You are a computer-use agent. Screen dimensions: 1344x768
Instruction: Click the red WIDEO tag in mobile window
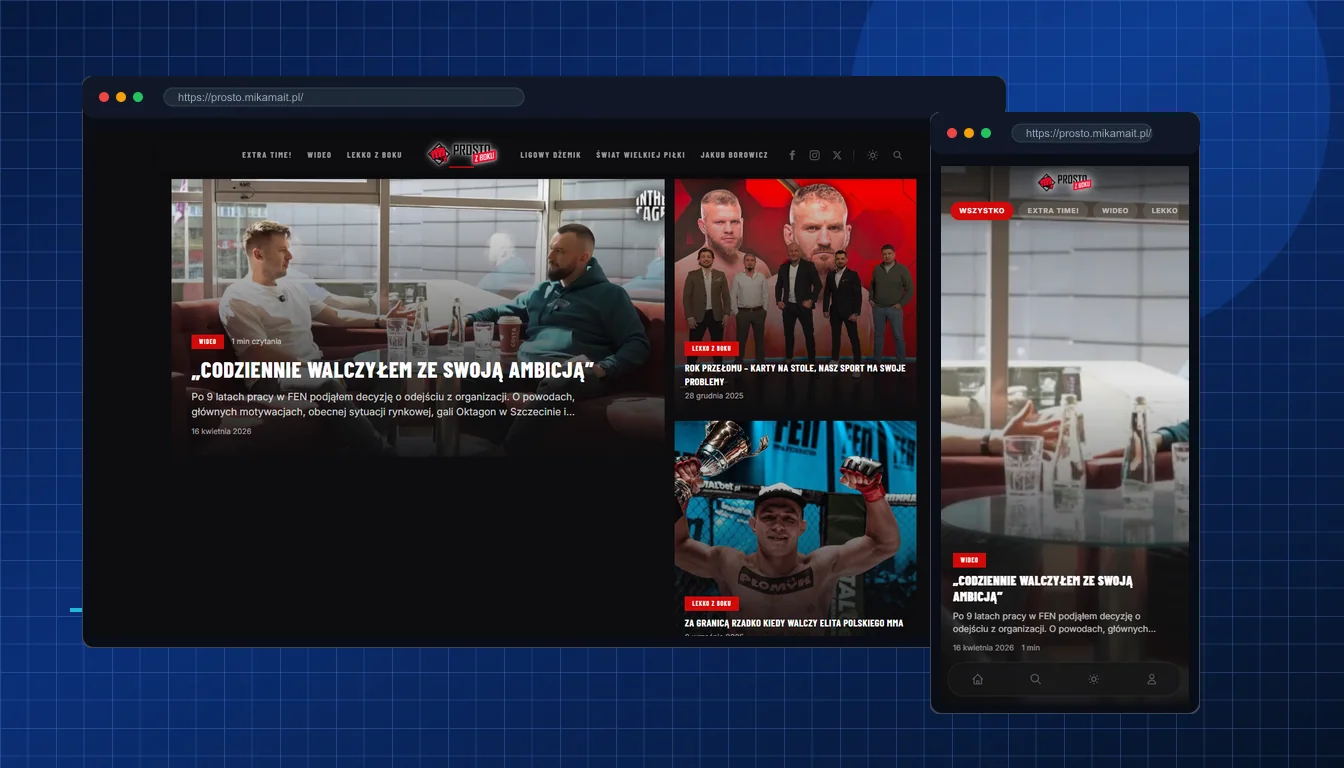pyautogui.click(x=969, y=560)
